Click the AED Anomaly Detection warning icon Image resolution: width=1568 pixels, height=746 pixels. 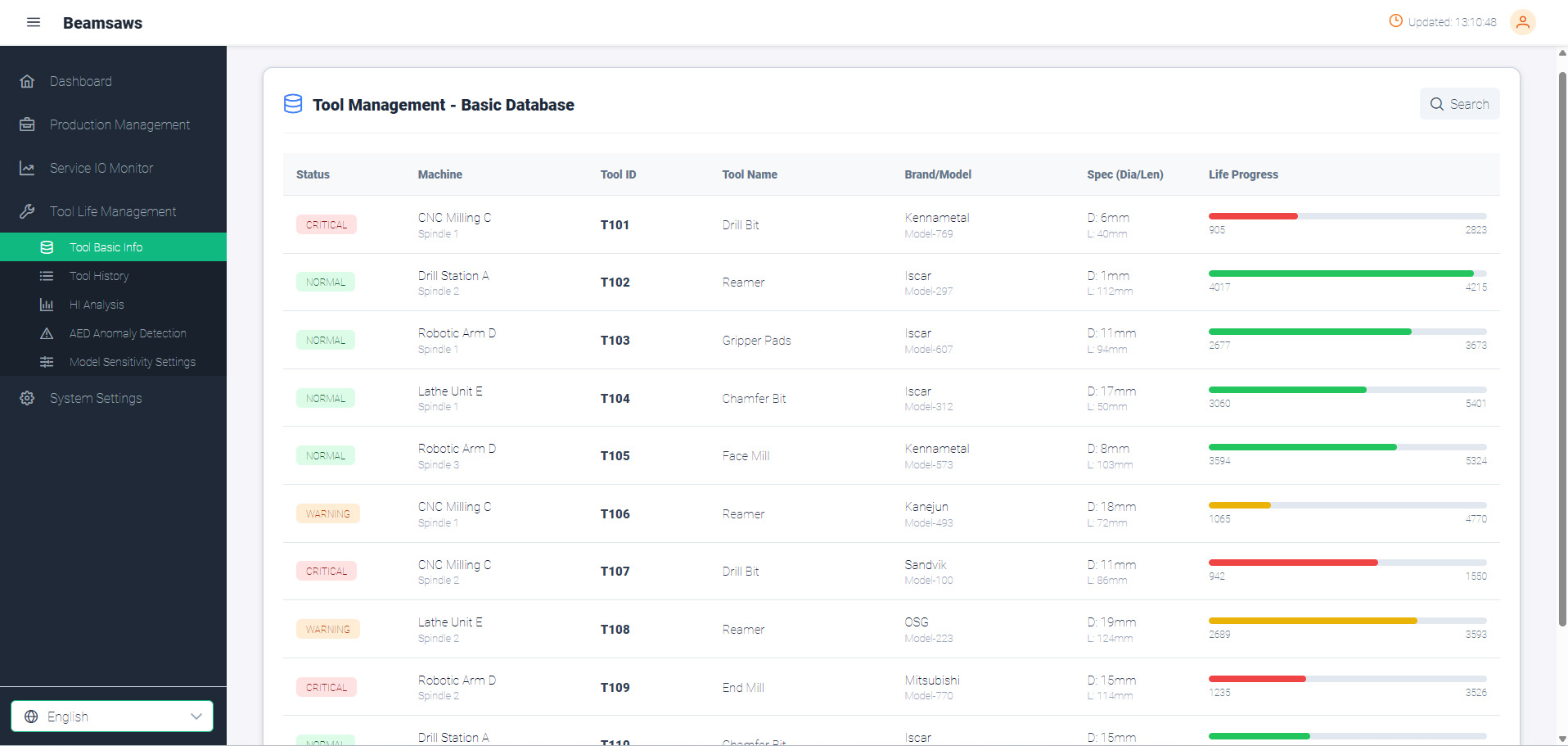click(x=47, y=333)
